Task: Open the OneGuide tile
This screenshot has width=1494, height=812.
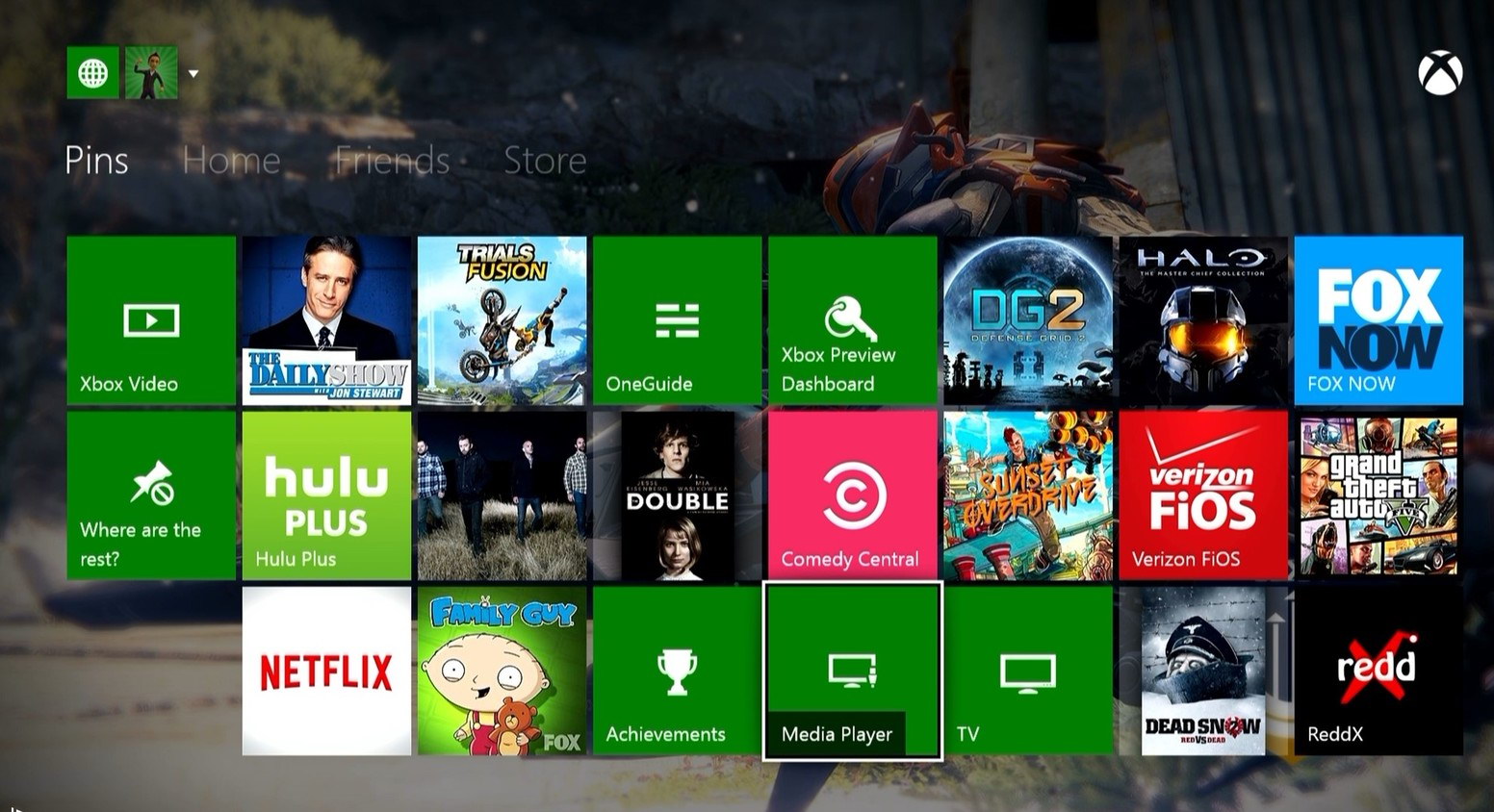Action: pos(677,320)
